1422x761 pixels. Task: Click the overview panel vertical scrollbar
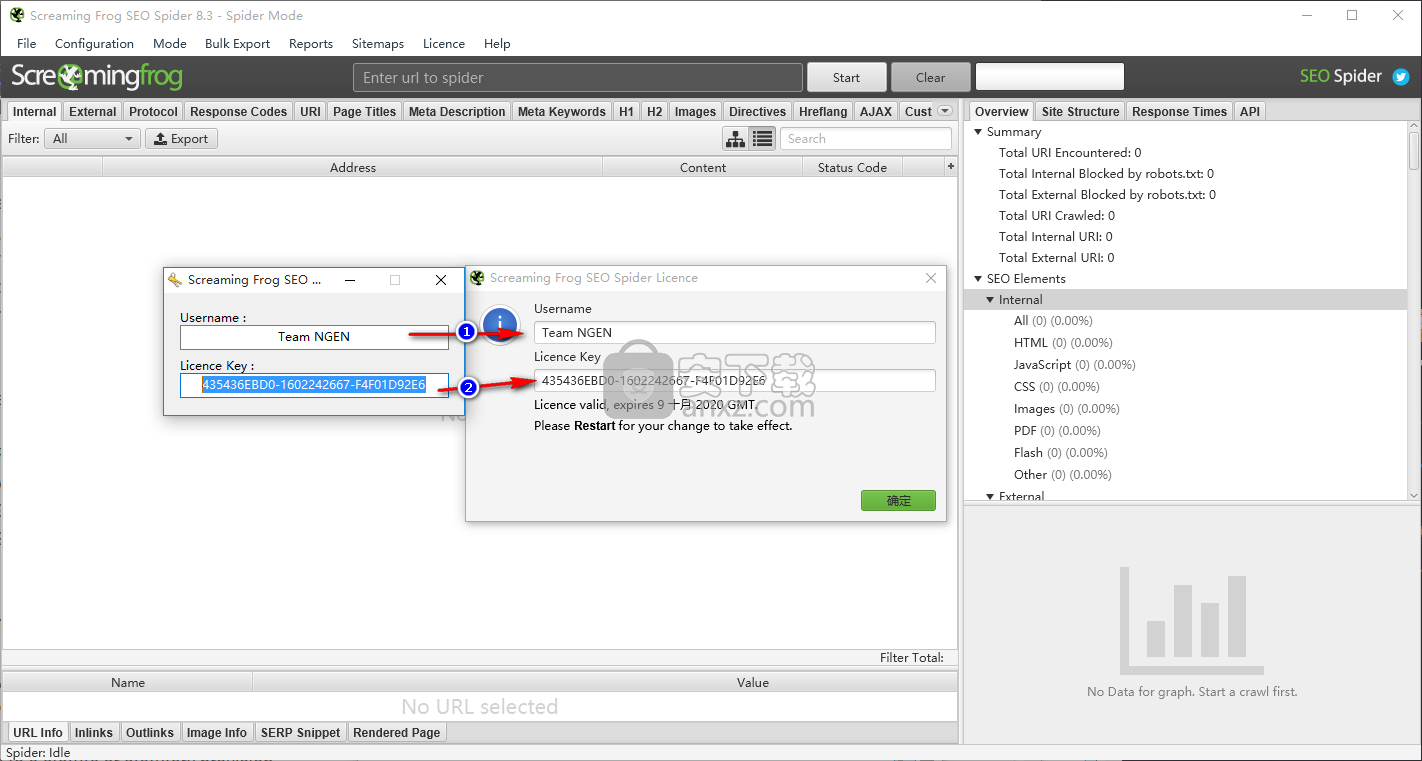[1414, 311]
